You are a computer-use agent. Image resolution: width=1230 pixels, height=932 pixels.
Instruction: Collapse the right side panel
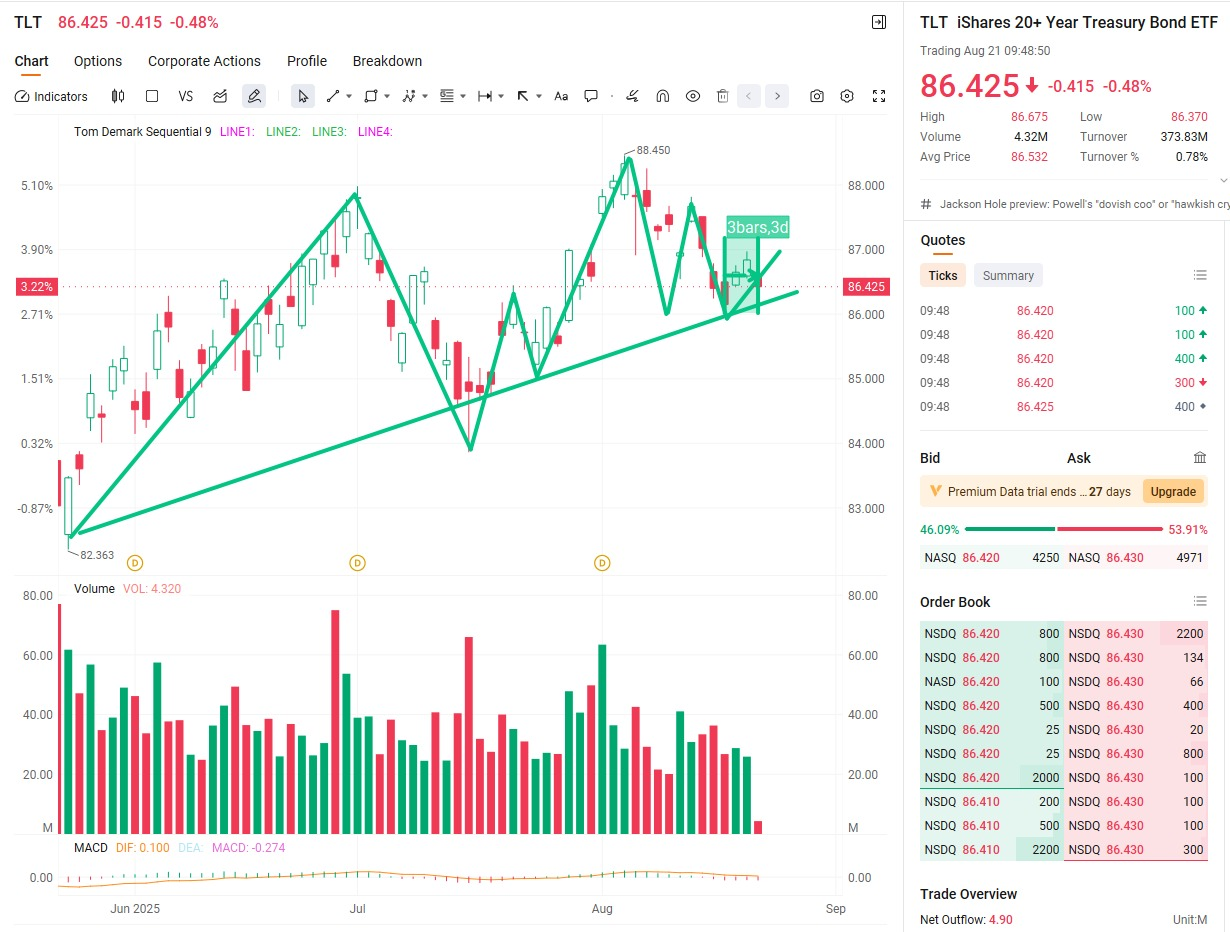(x=879, y=22)
